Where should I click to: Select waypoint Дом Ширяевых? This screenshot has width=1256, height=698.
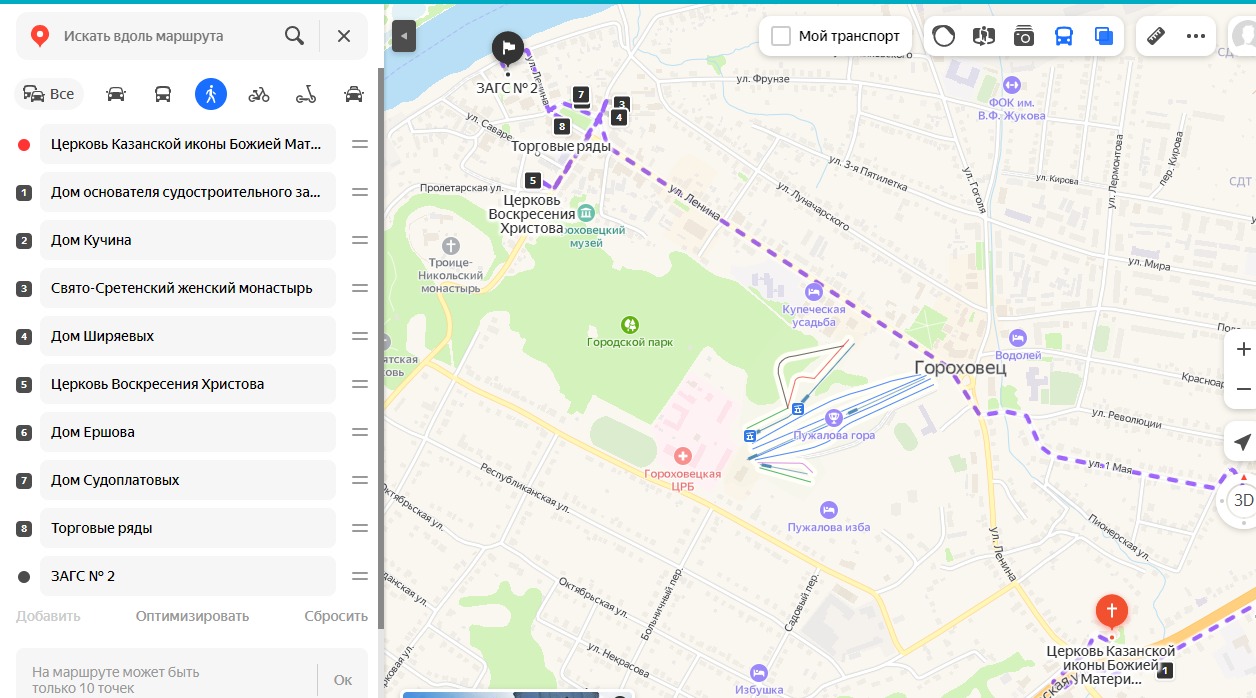pyautogui.click(x=188, y=336)
